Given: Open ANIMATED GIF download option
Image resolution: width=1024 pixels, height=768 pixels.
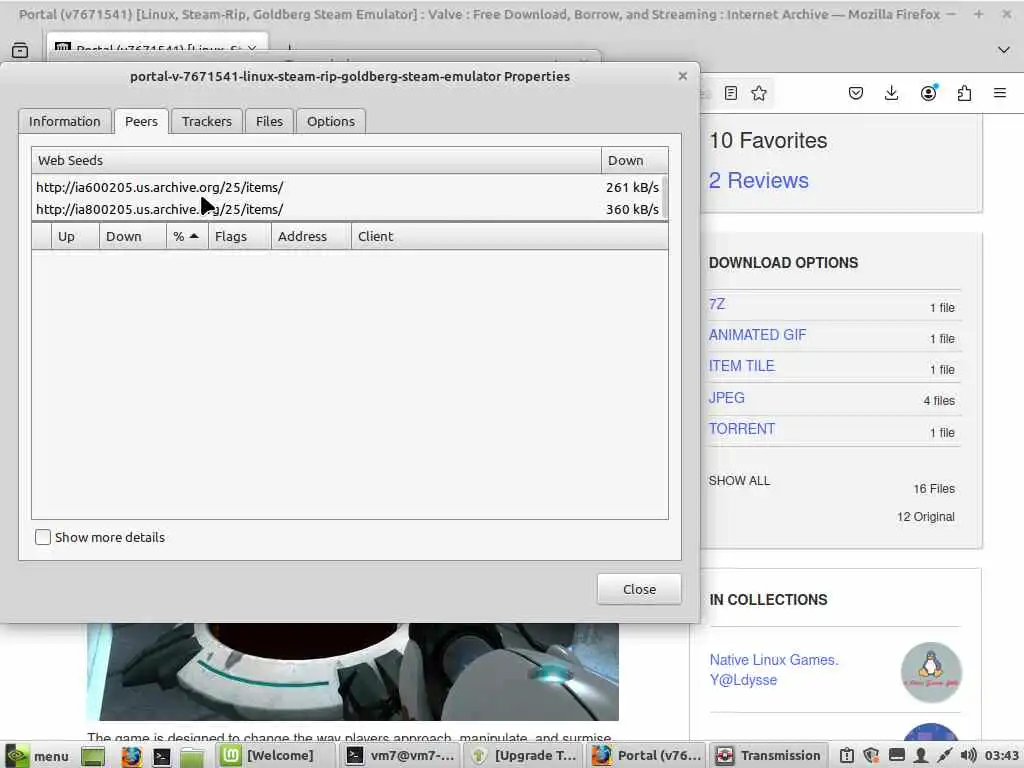Looking at the screenshot, I should coord(757,335).
